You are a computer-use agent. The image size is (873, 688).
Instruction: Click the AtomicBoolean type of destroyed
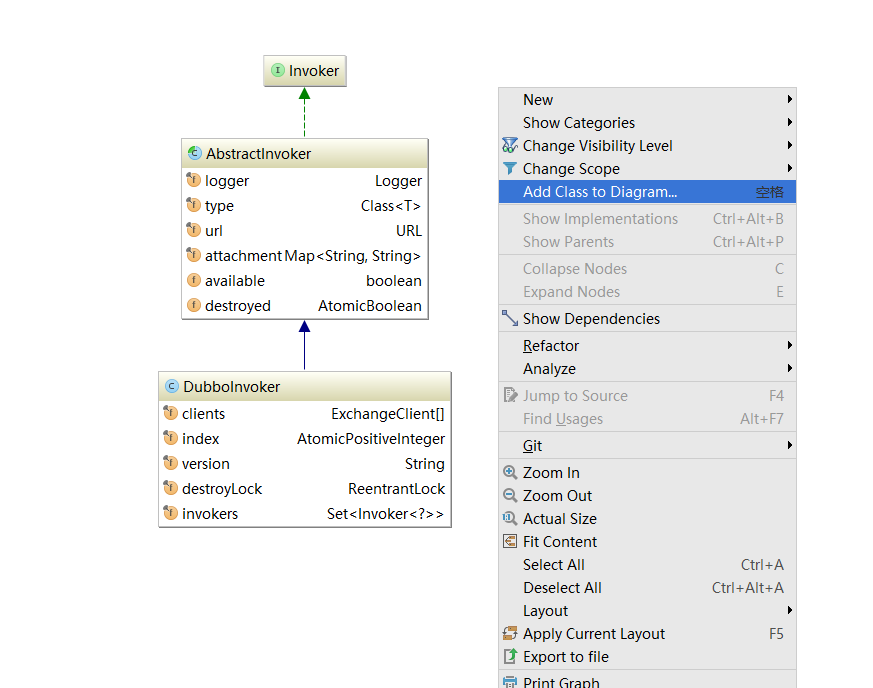pyautogui.click(x=370, y=306)
